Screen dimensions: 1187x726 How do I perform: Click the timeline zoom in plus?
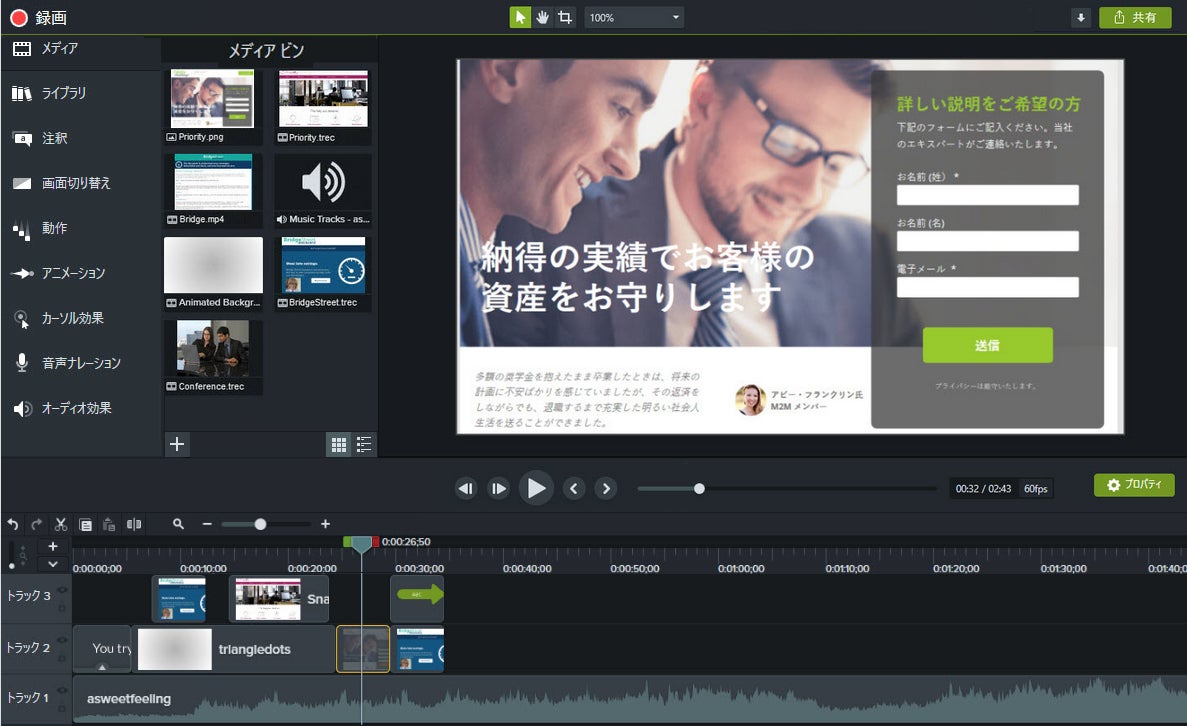pyautogui.click(x=326, y=524)
